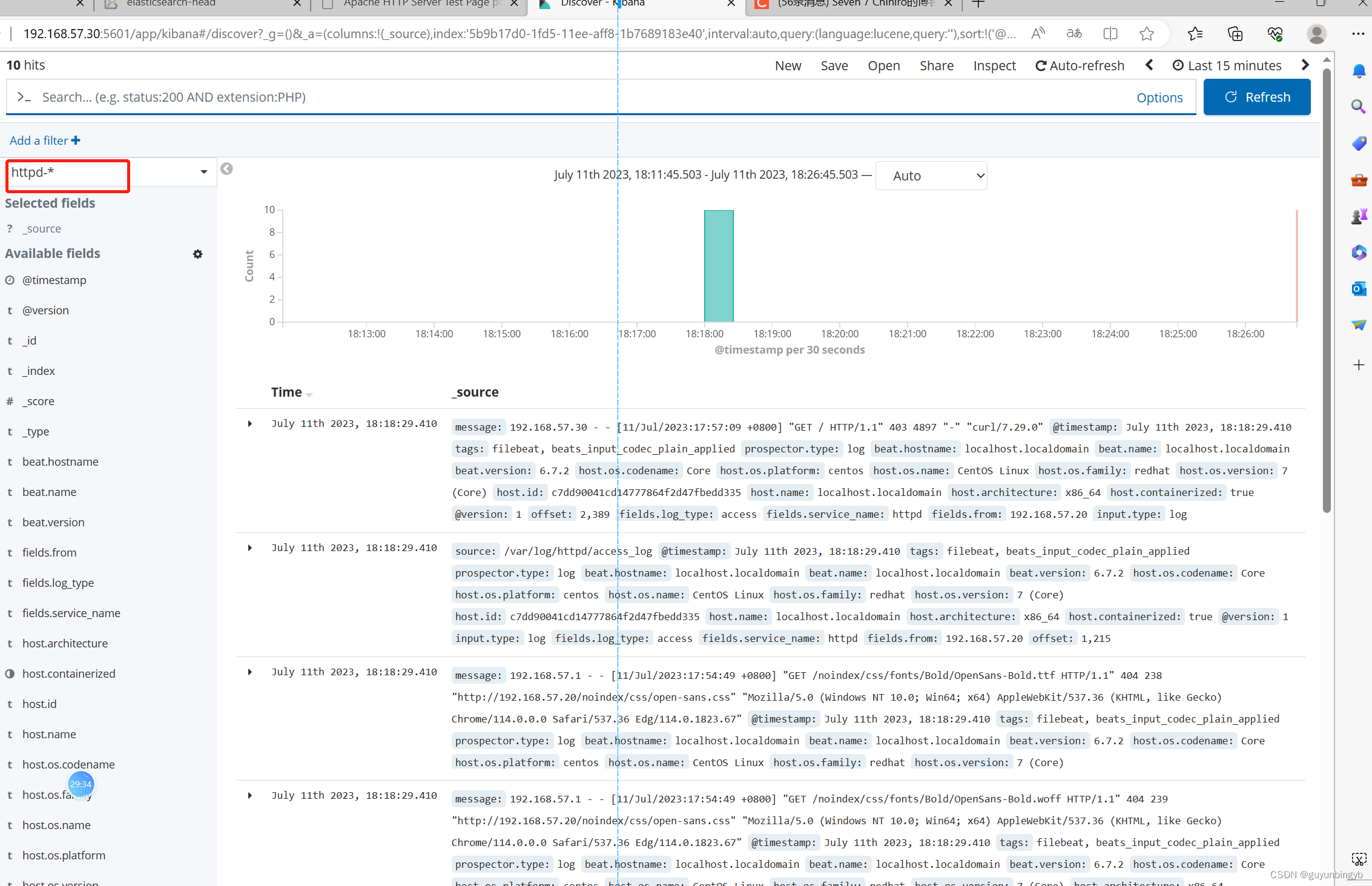1372x886 pixels.
Task: Collapse the field sidebar with arrow icon
Action: 226,169
